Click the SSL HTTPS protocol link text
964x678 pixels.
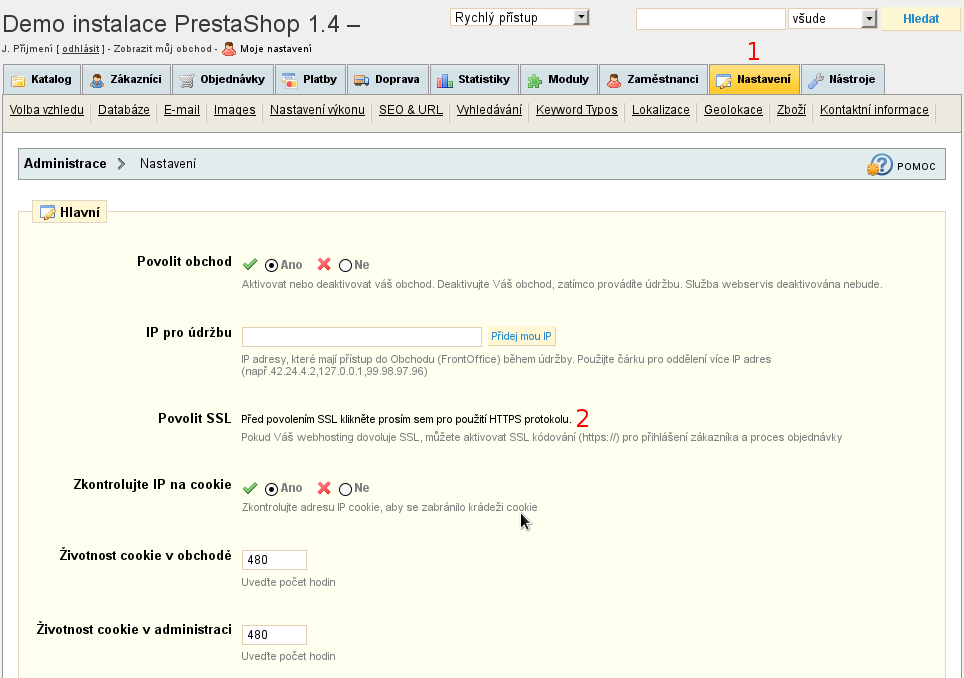(x=406, y=419)
